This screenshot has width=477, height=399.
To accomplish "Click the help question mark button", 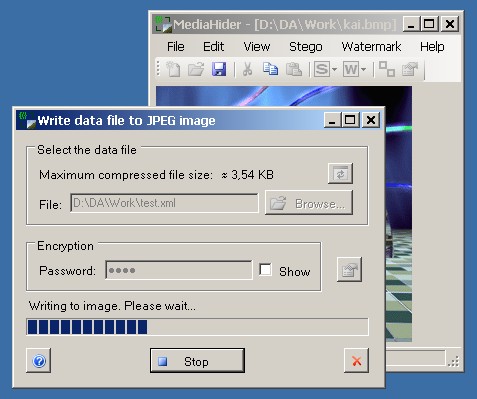I will pyautogui.click(x=39, y=361).
